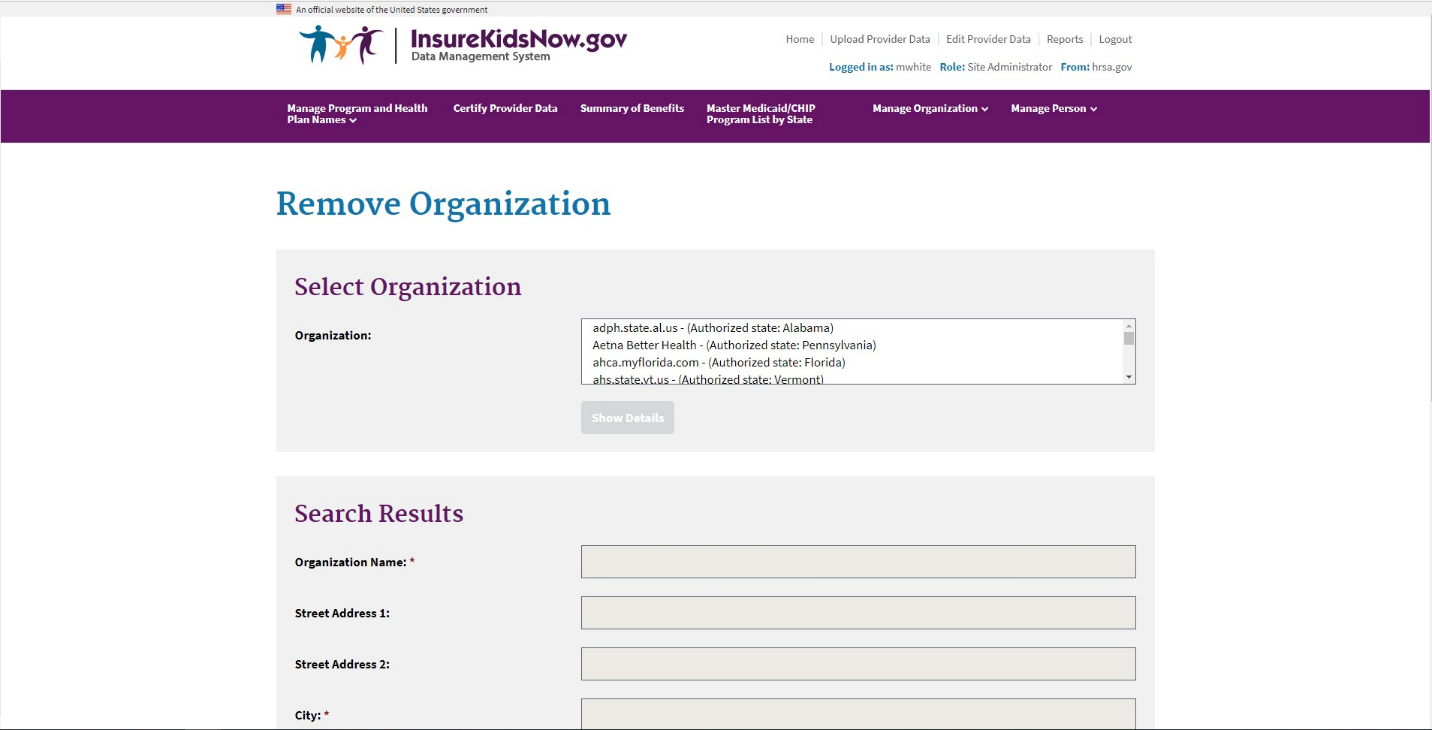Click organization list scroll up arrow
Image resolution: width=1432 pixels, height=730 pixels.
[x=1129, y=326]
